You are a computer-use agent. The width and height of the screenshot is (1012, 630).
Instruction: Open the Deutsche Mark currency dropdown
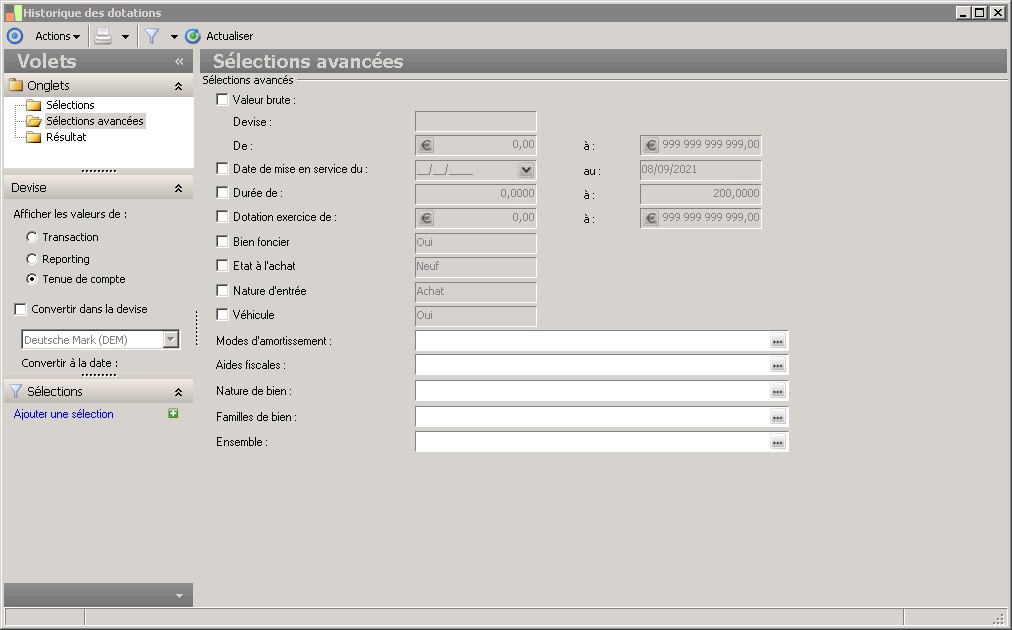coord(170,340)
